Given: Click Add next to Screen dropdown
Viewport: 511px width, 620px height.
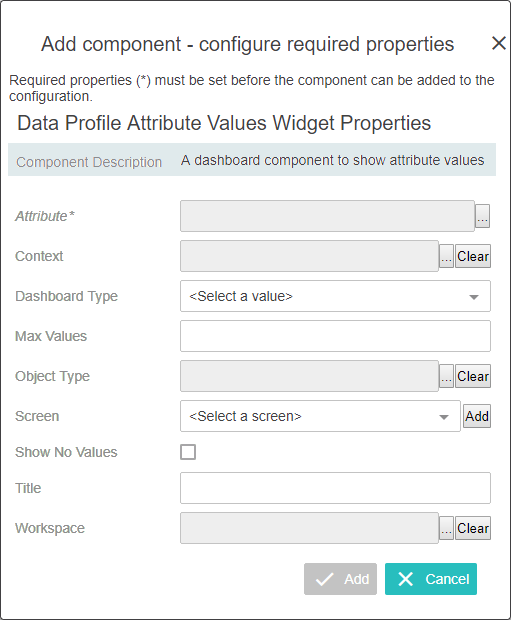Looking at the screenshot, I should (x=477, y=416).
